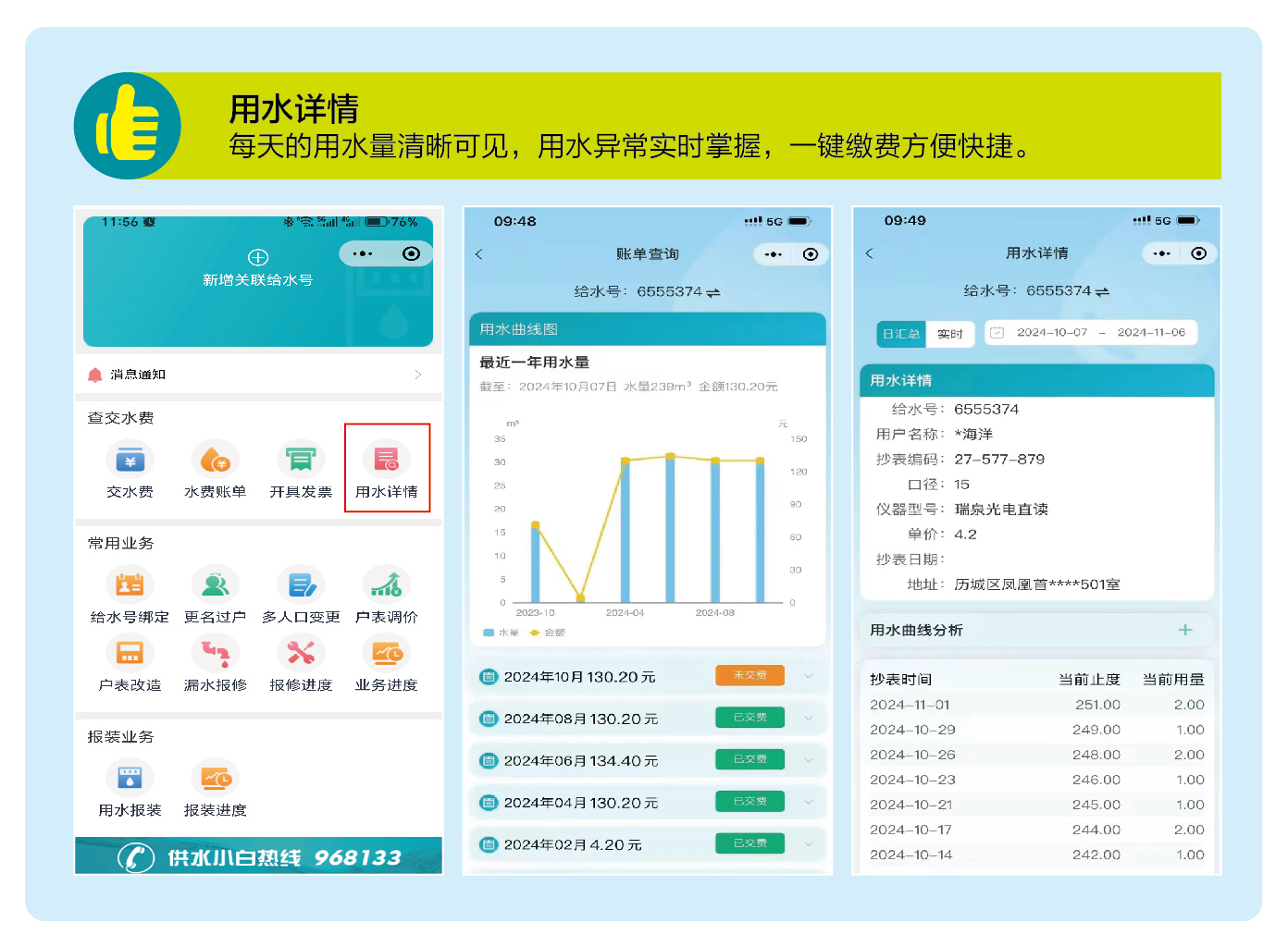Tap the 户表调价 price adjustment icon
This screenshot has height=947, width=1288.
[x=387, y=585]
